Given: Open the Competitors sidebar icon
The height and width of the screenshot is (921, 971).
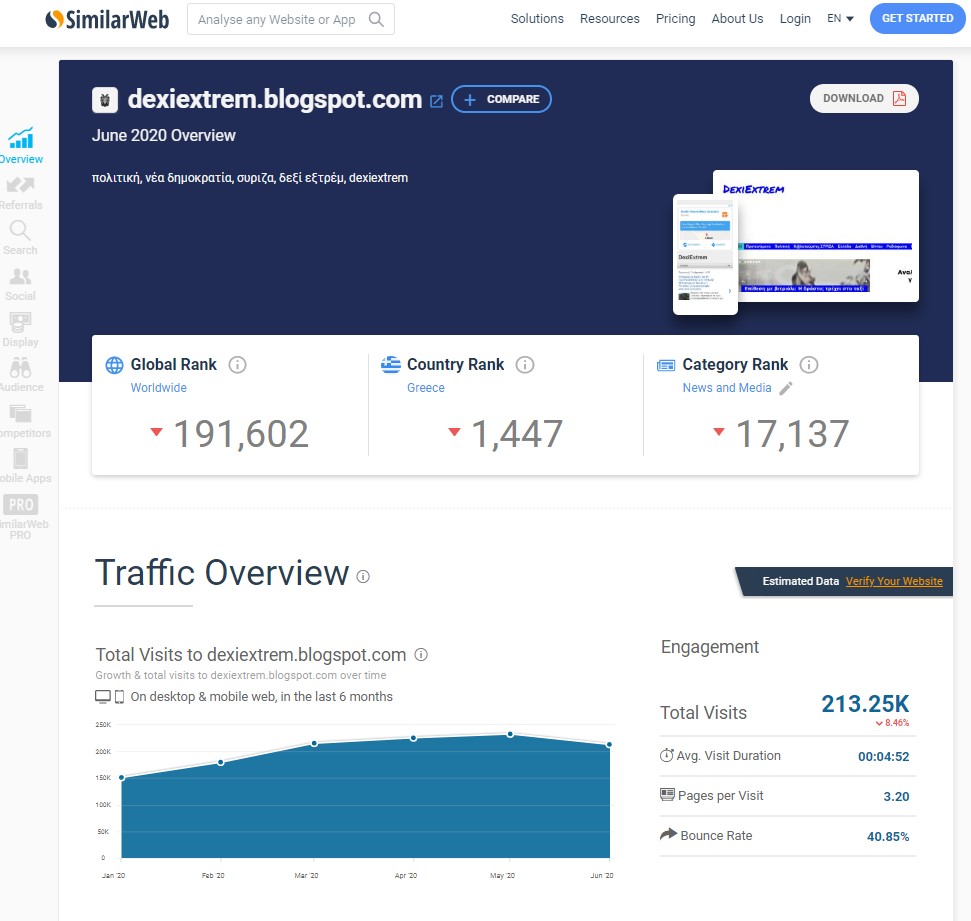Looking at the screenshot, I should (20, 413).
